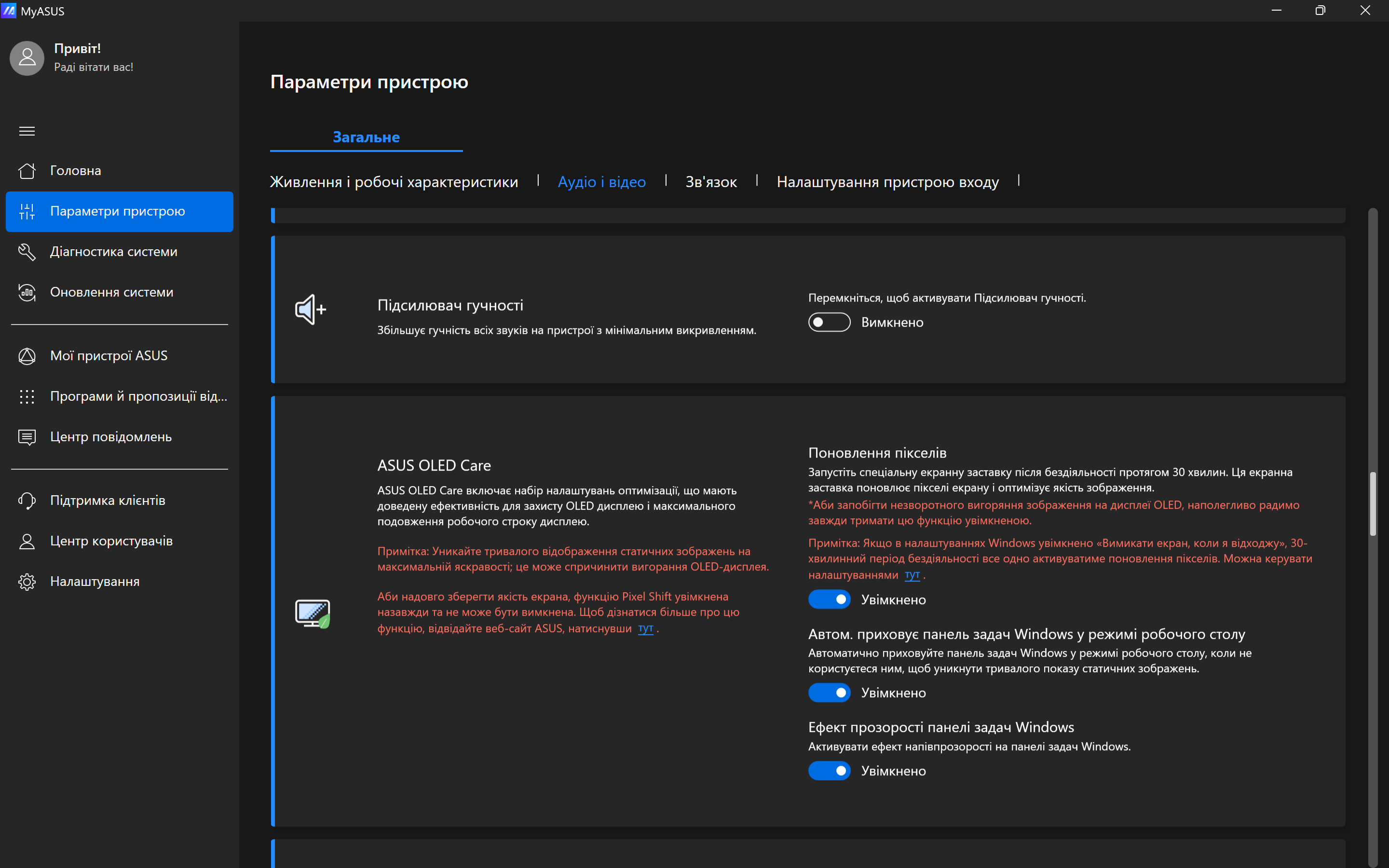
Task: Toggle taskbar transparency effect off
Action: click(x=829, y=771)
